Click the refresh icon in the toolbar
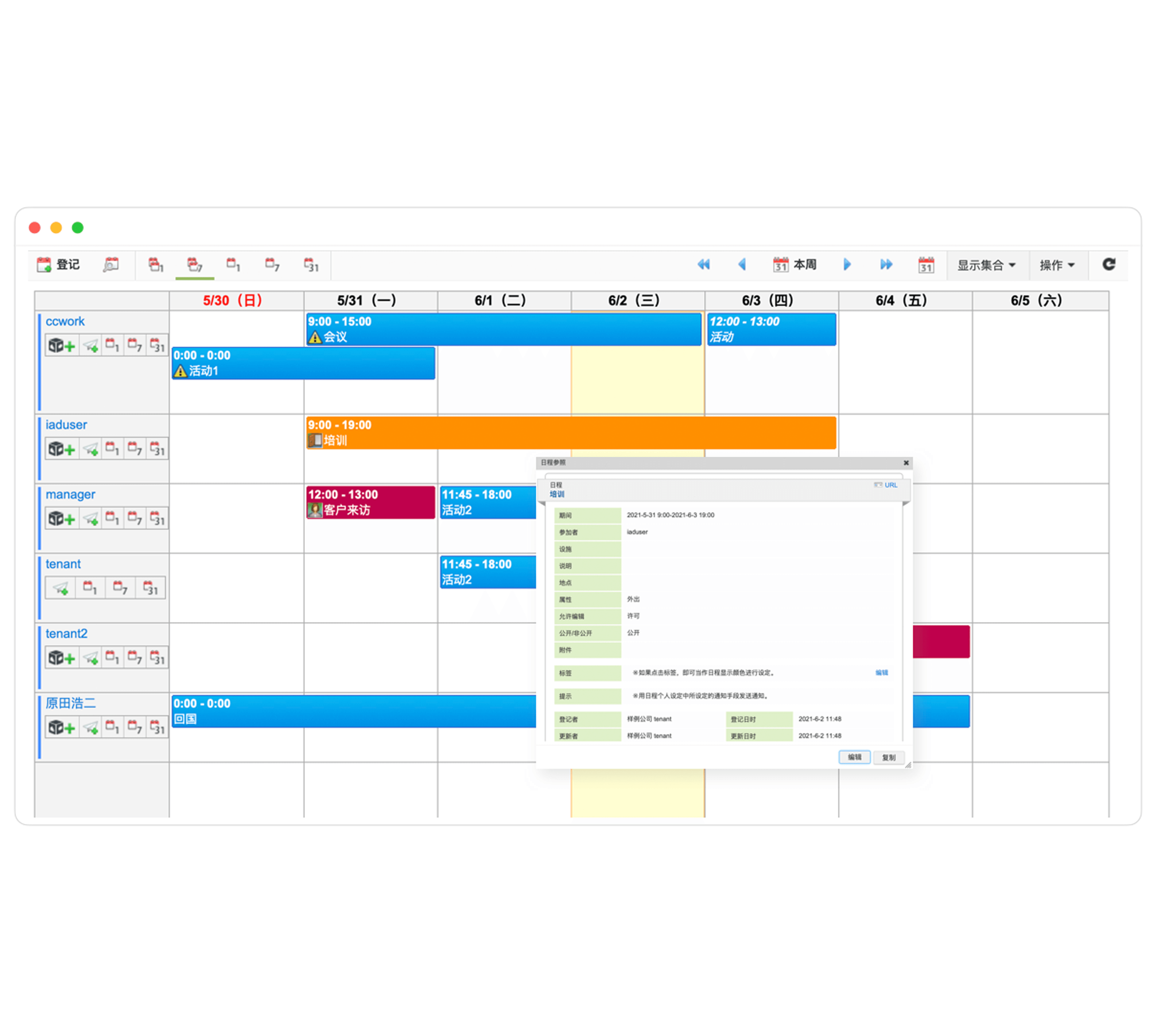 point(1108,264)
